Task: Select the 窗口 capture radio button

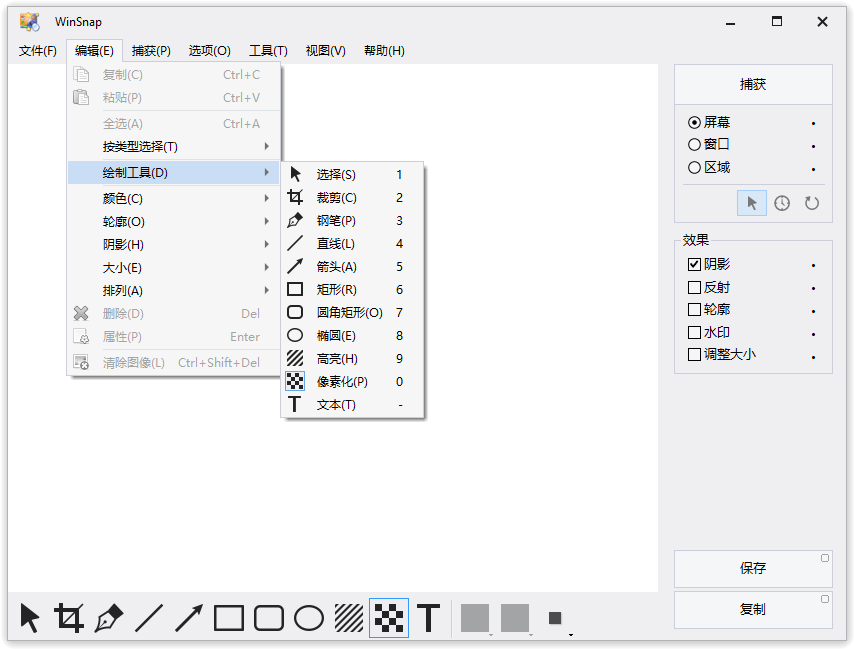Action: [695, 145]
